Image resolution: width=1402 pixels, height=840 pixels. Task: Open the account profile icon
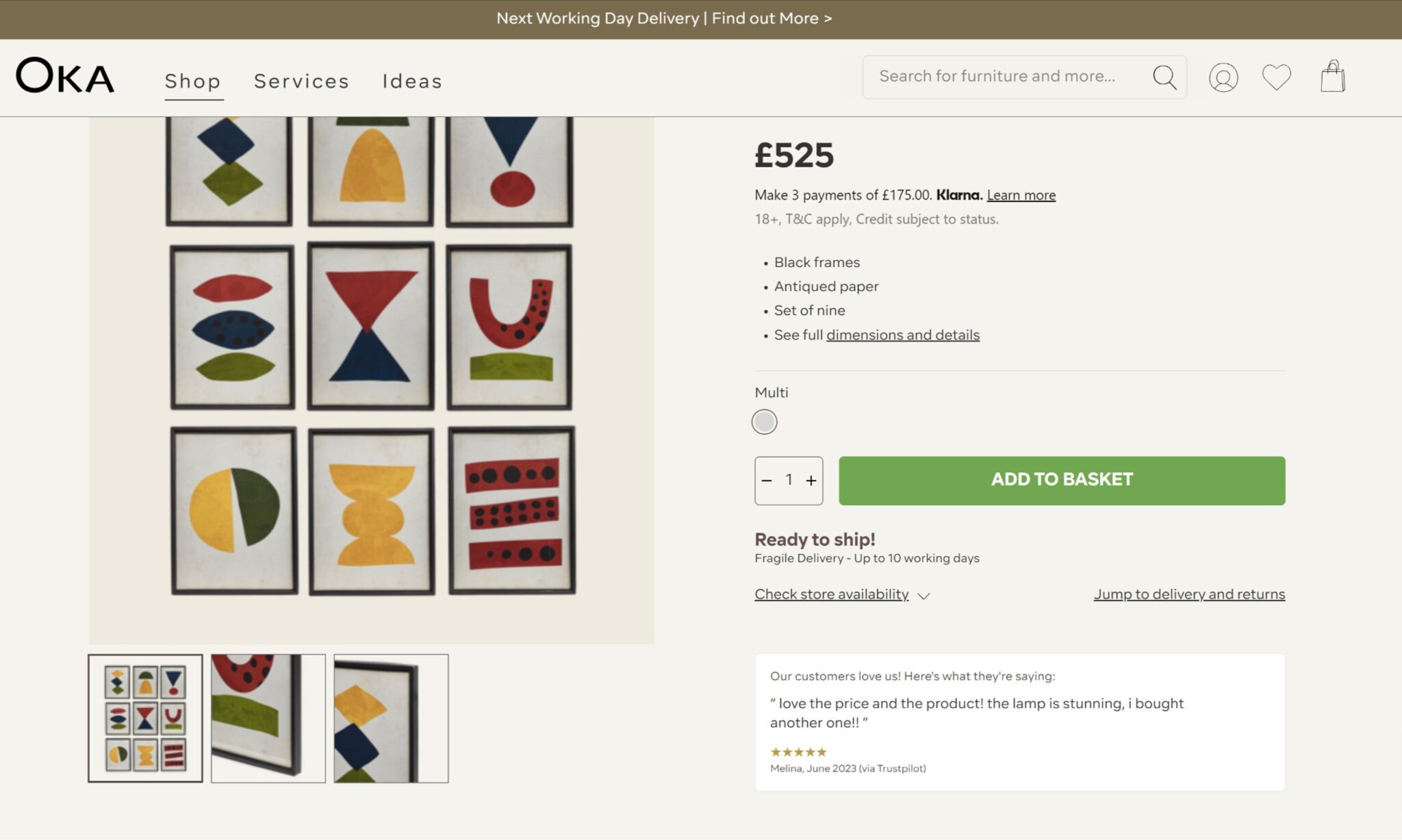tap(1223, 77)
